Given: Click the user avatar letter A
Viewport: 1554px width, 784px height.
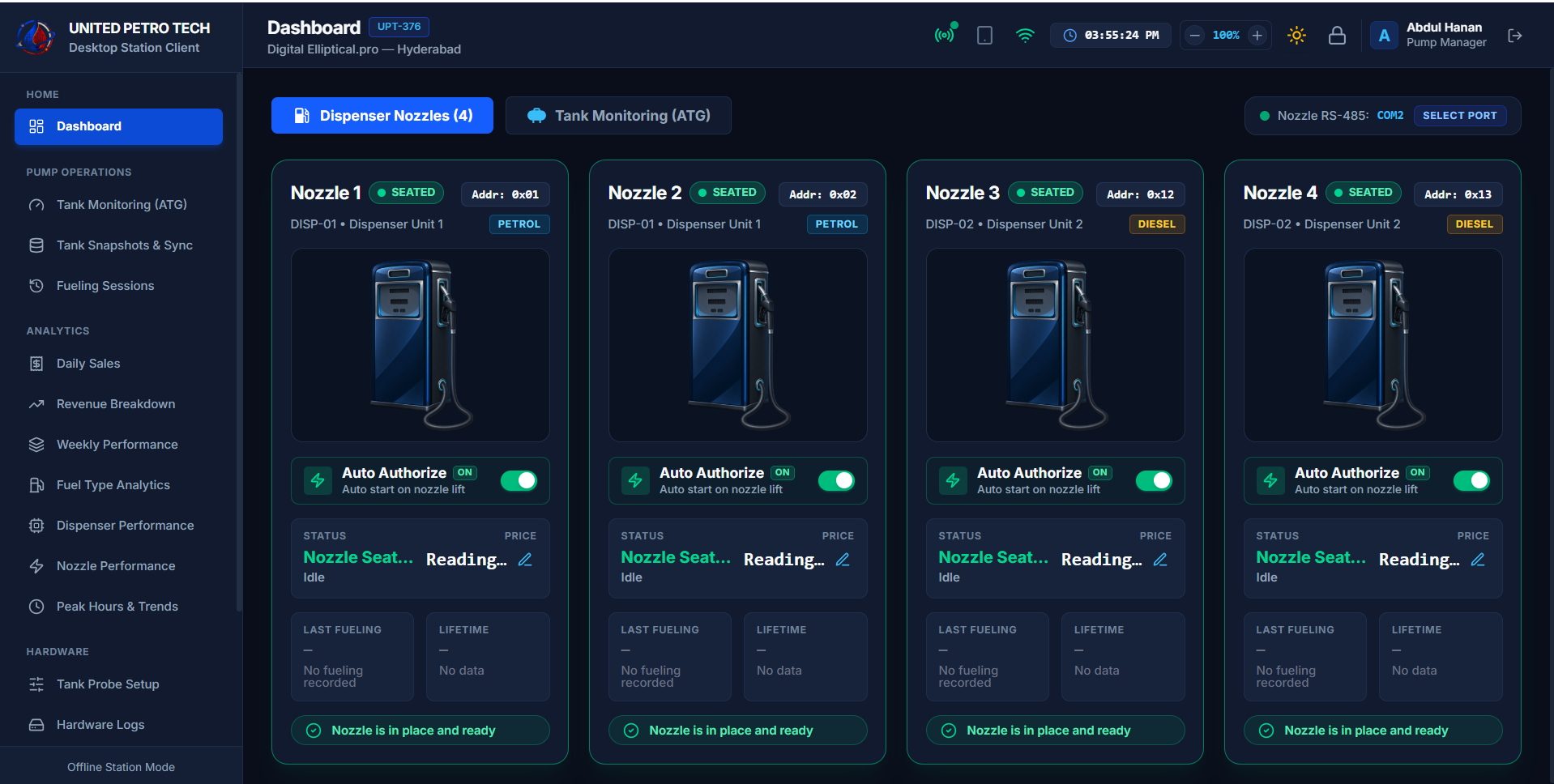Looking at the screenshot, I should [1384, 36].
